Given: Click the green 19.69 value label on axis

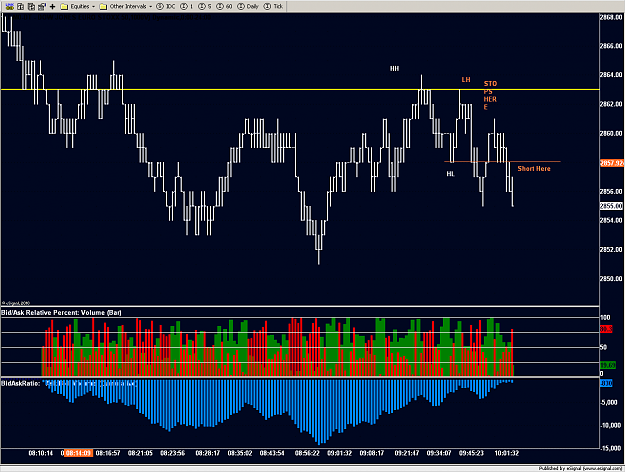Looking at the screenshot, I should [608, 365].
